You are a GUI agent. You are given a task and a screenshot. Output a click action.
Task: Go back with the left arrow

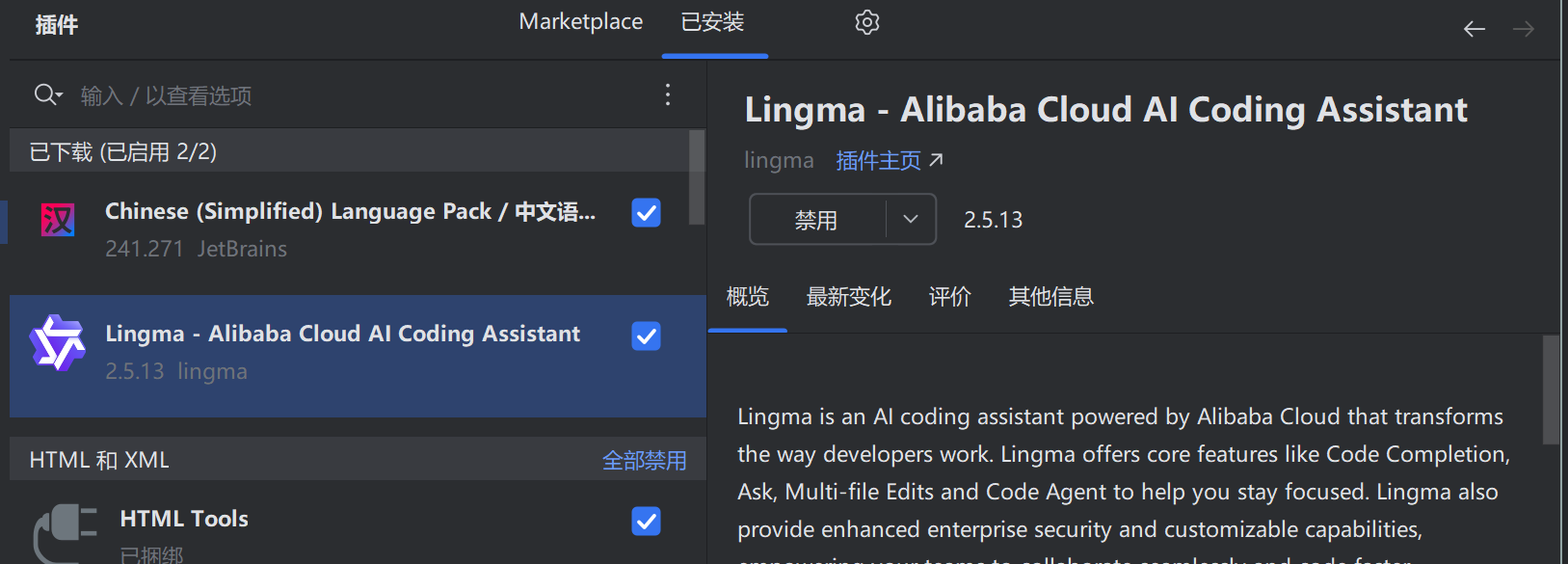(1475, 29)
